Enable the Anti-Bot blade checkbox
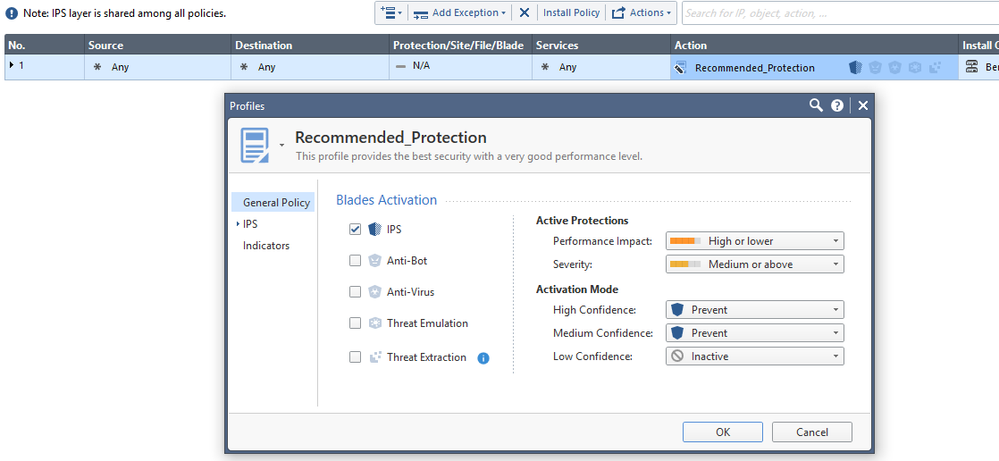 coord(355,261)
